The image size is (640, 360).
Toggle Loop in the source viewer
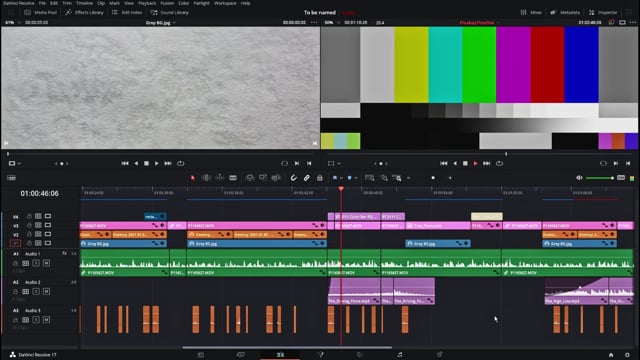pyautogui.click(x=180, y=163)
